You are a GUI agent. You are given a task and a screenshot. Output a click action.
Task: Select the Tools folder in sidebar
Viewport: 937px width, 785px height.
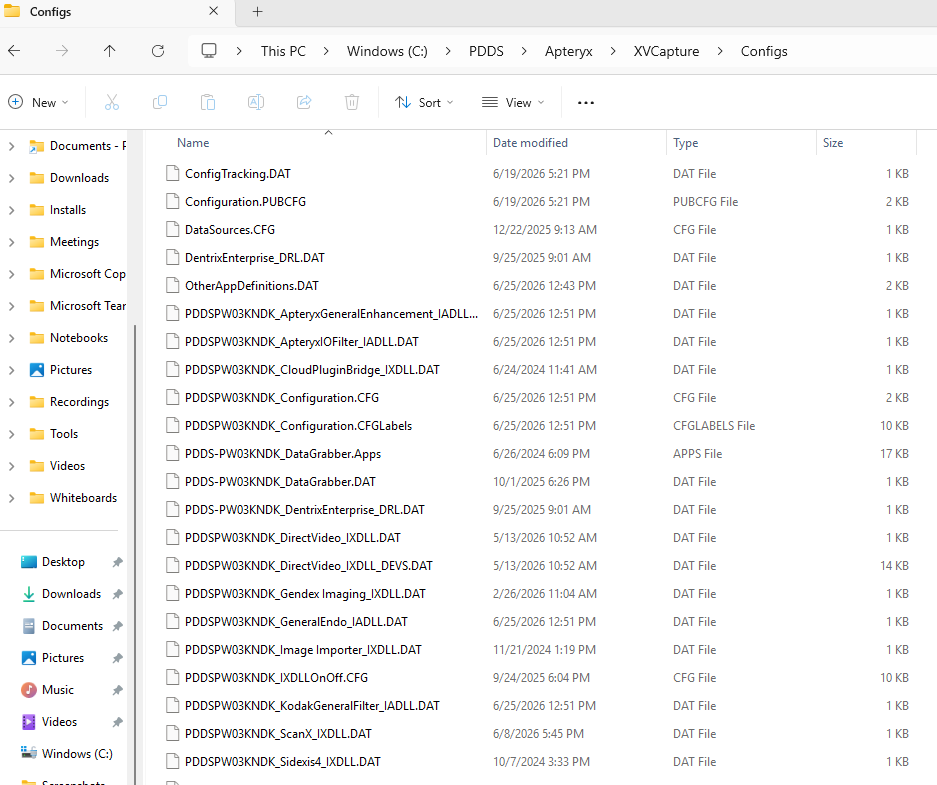64,434
